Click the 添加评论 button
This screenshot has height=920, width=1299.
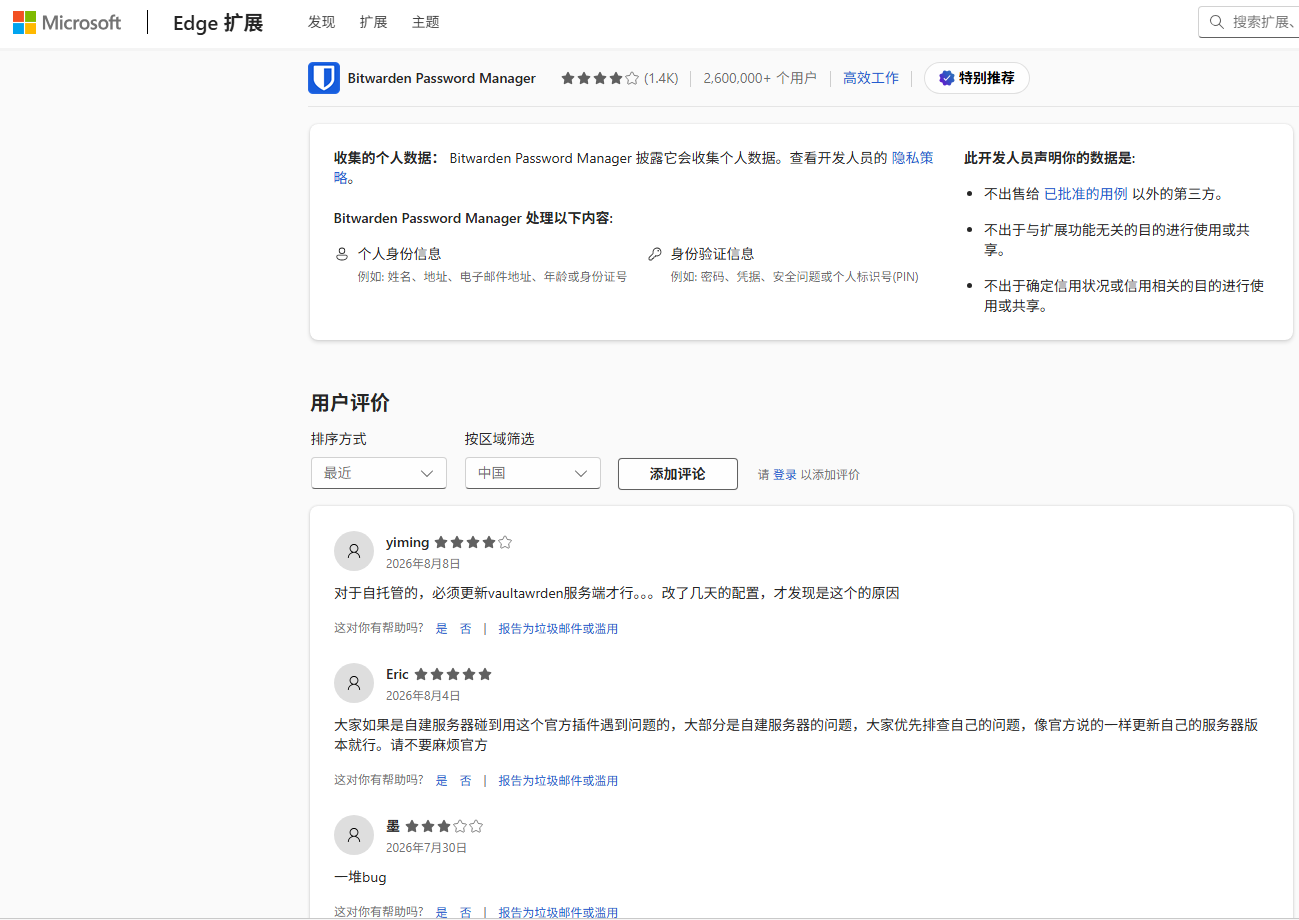[678, 474]
